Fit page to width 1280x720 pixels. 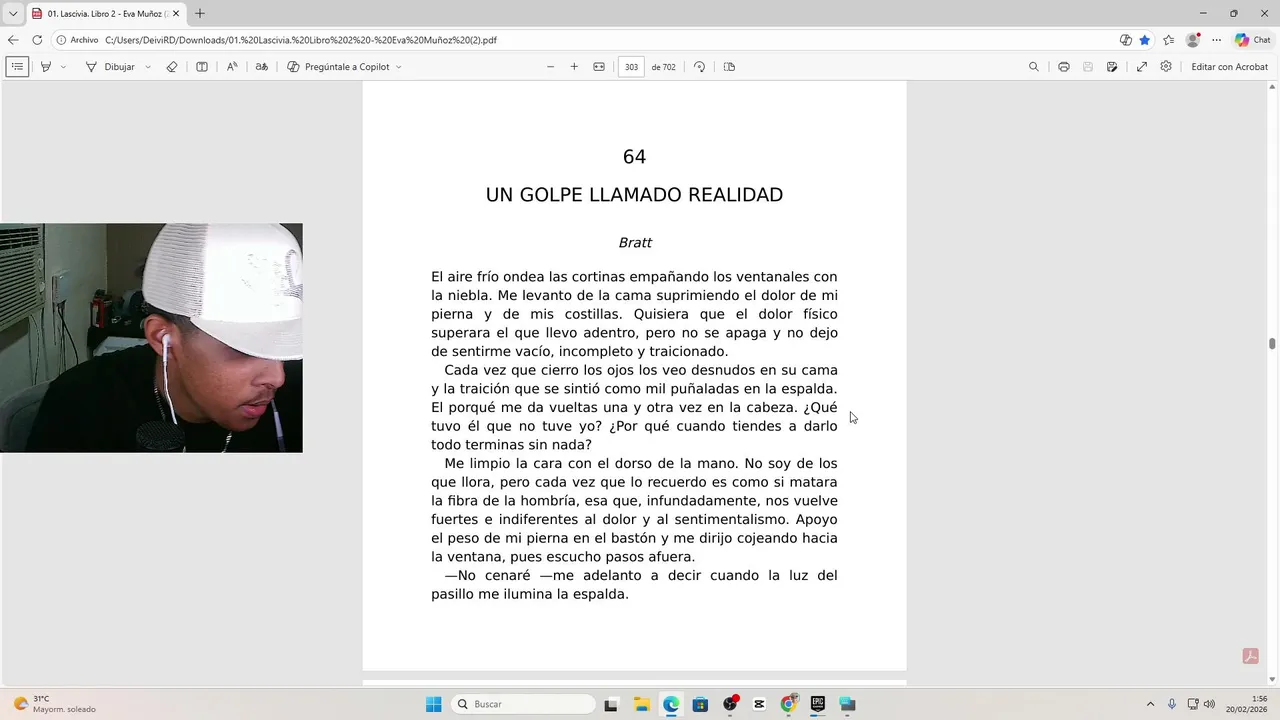tap(599, 67)
